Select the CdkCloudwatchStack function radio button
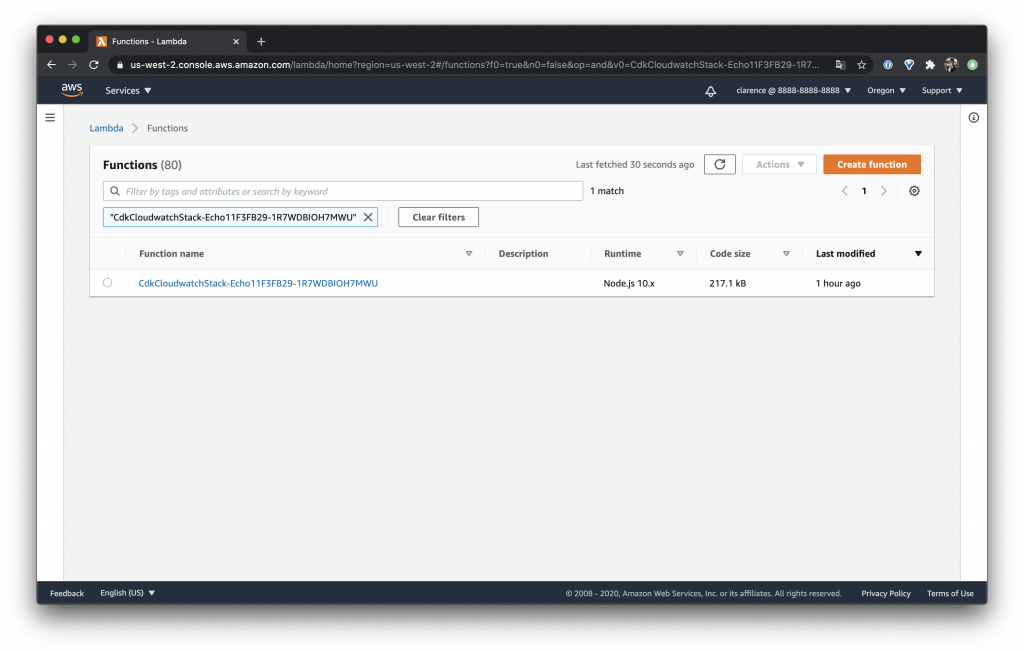Image resolution: width=1024 pixels, height=653 pixels. (108, 283)
